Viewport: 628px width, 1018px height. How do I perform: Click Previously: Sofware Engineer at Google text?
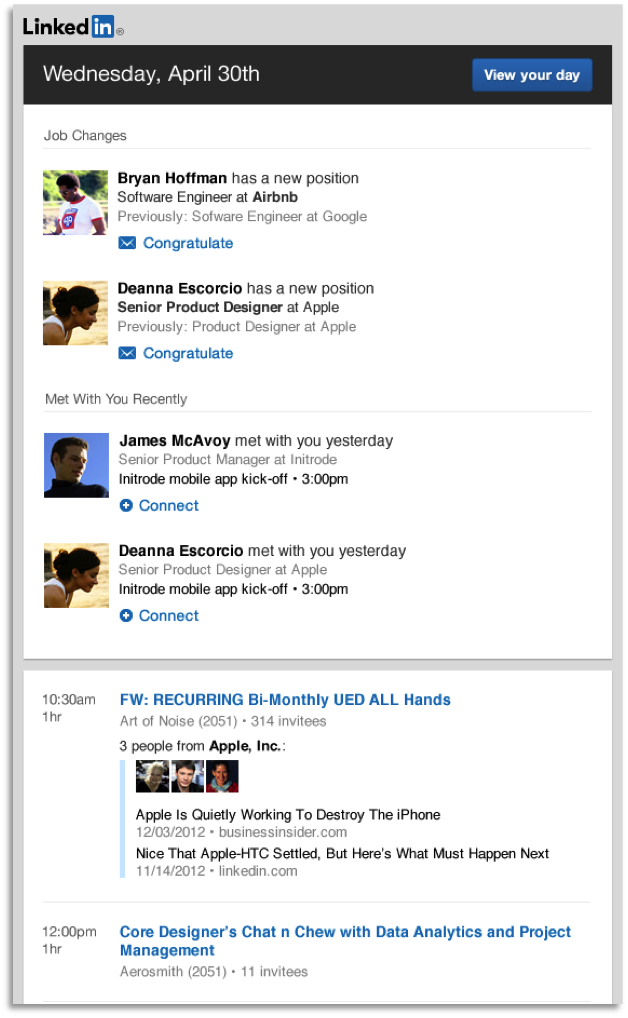tap(242, 217)
